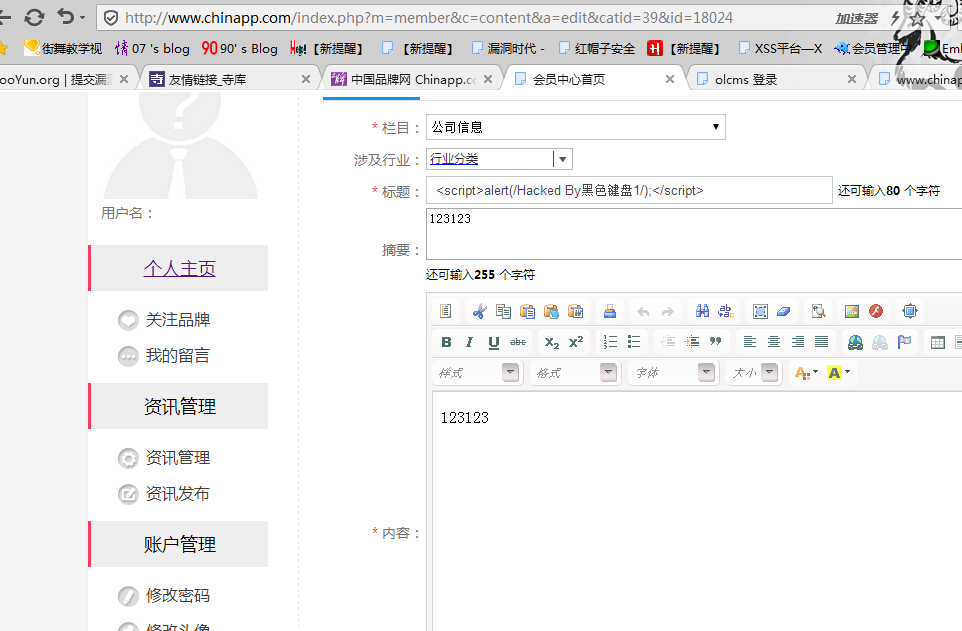Open Replace tool in editor
This screenshot has height=631, width=962.
click(726, 311)
